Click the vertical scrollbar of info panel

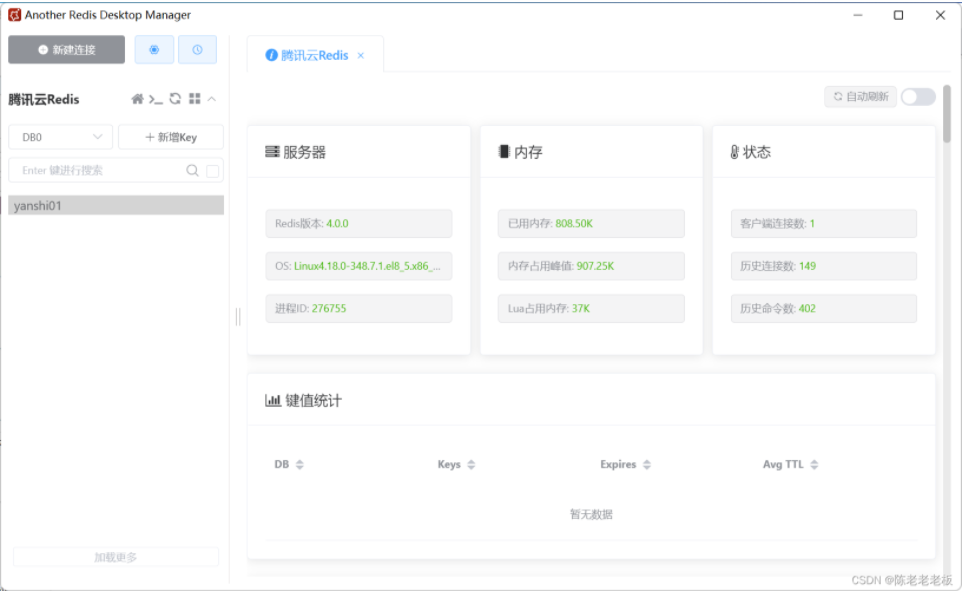pos(947,115)
